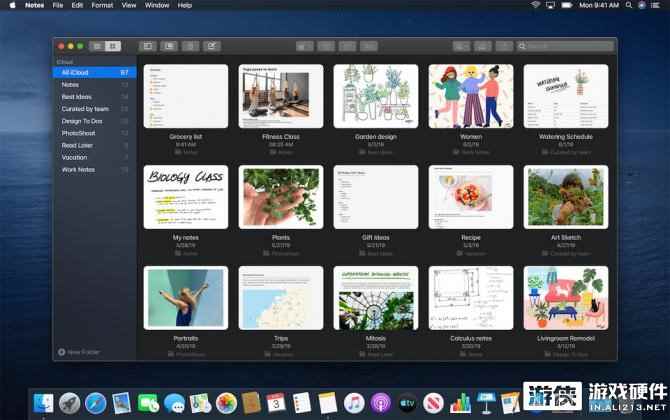
Task: Open Reminders from the Dock
Action: (302, 403)
